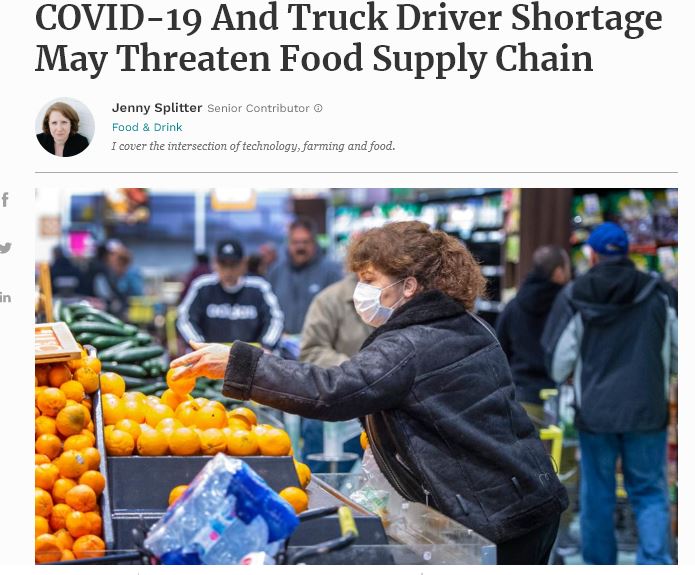695x575 pixels.
Task: Click the LinkedIn share icon
Action: [5, 297]
